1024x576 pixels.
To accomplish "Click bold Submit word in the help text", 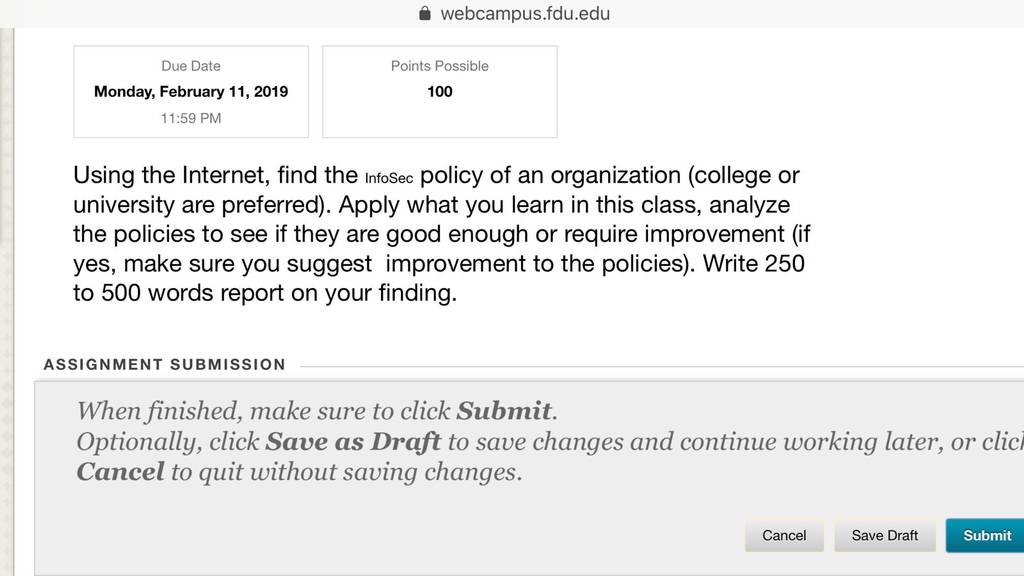I will (504, 411).
